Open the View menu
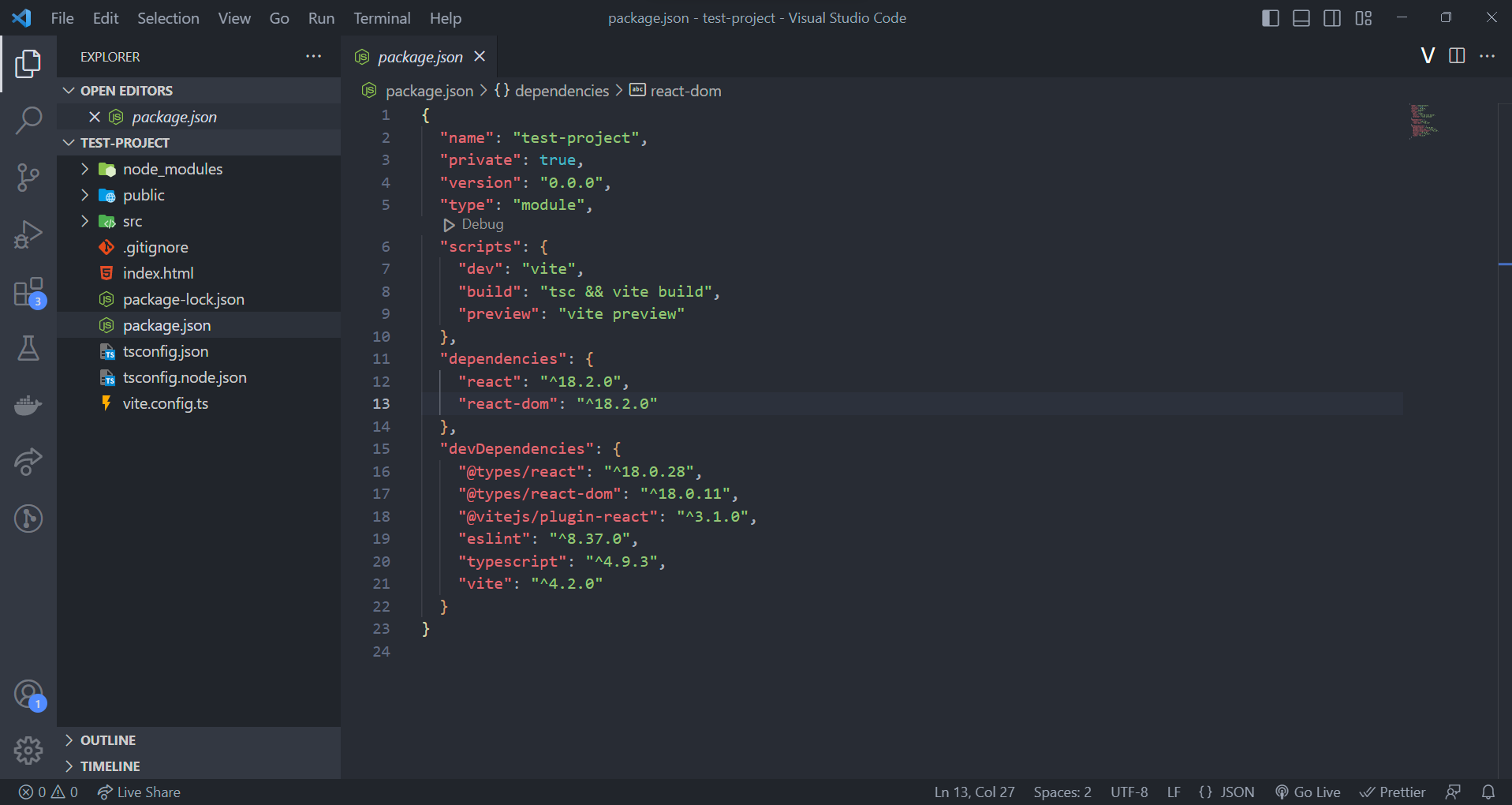 (234, 17)
